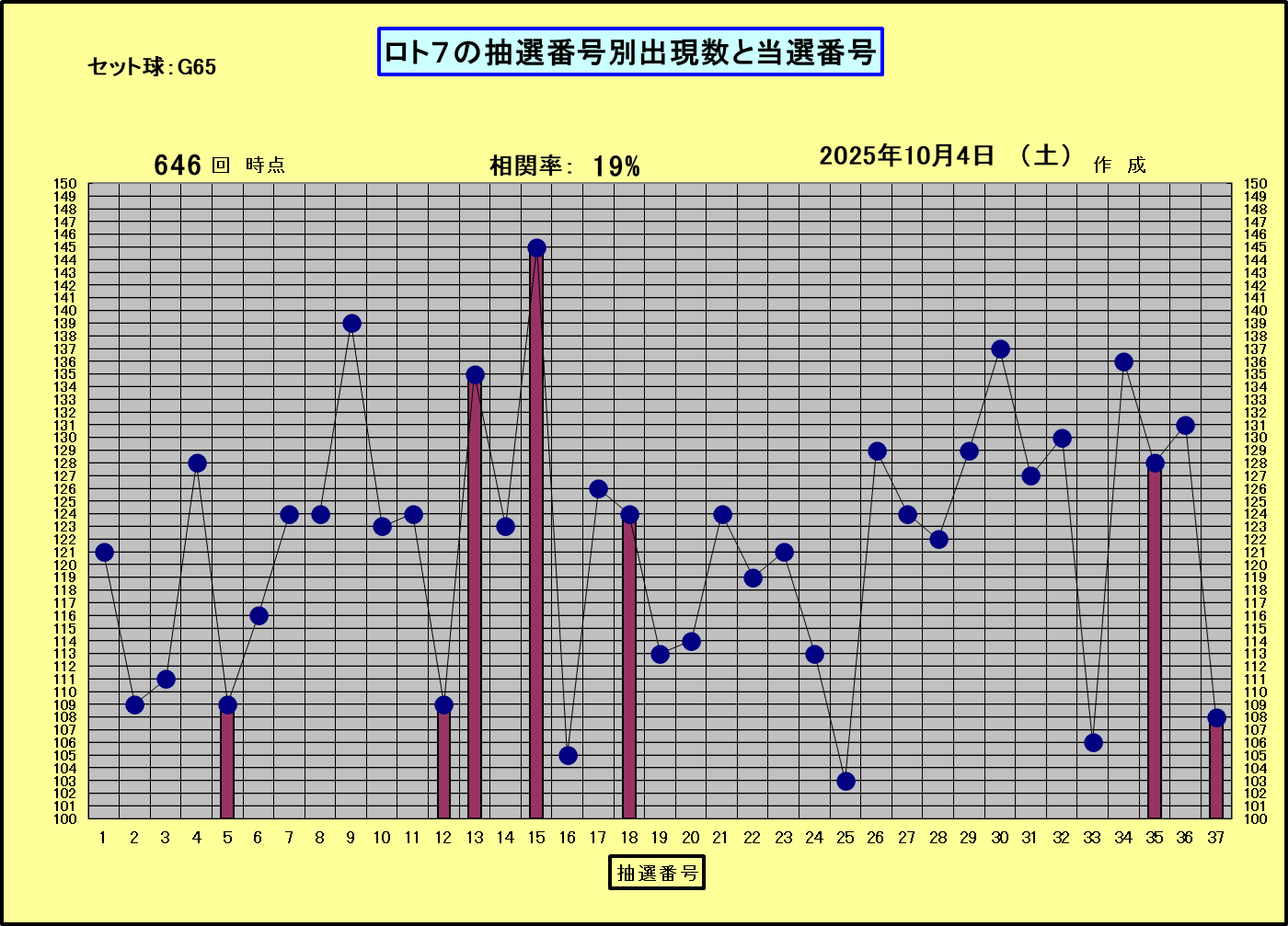Click the data point above number 34

pyautogui.click(x=1123, y=362)
